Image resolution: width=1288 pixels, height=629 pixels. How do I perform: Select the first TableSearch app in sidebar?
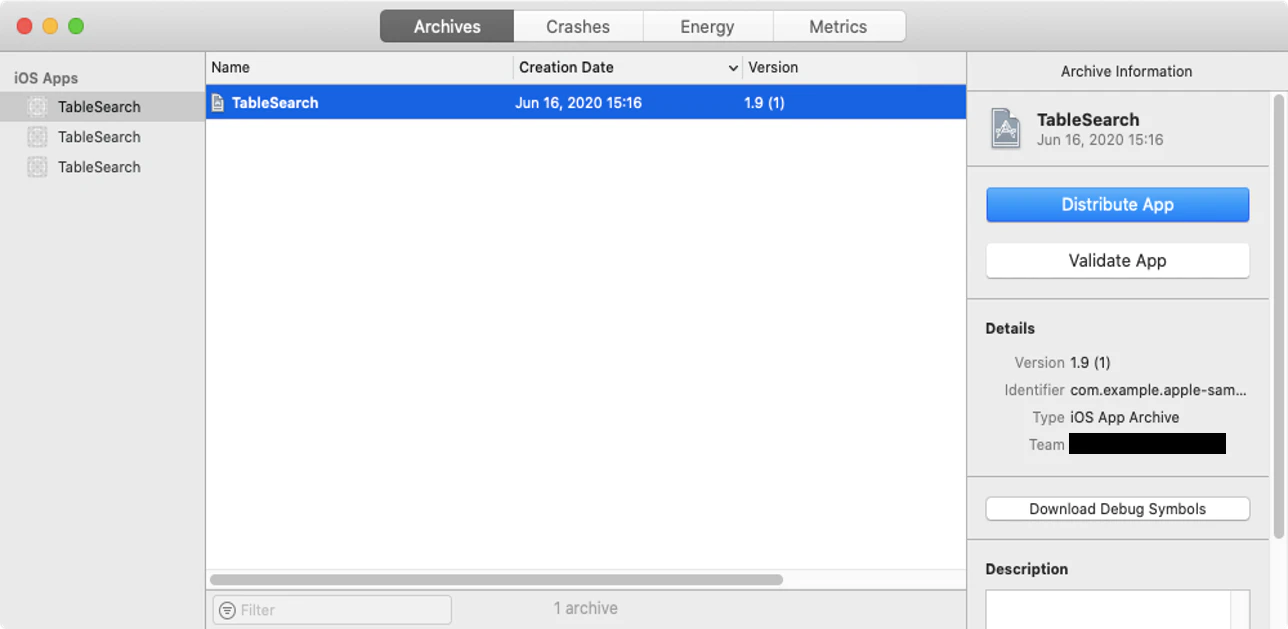tap(102, 107)
